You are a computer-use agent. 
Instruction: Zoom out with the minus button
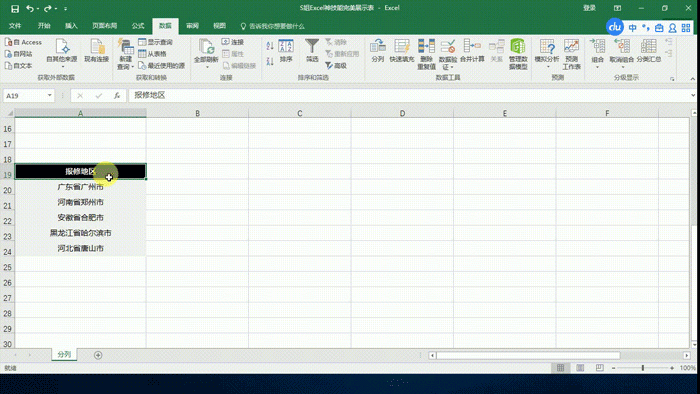[613, 368]
